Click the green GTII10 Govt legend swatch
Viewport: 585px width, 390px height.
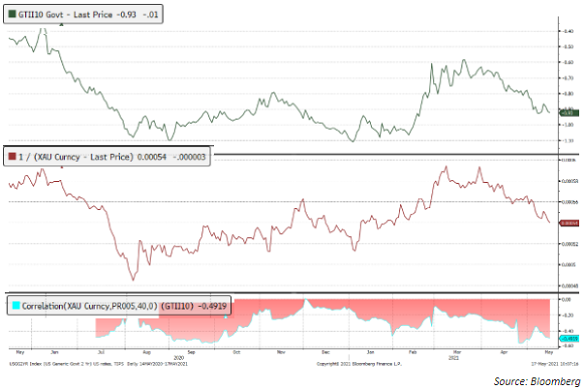point(12,14)
